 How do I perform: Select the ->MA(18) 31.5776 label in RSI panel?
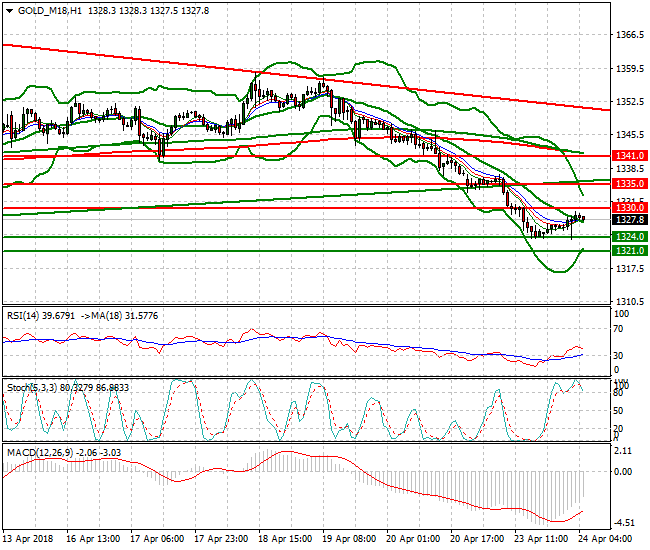pos(119,316)
